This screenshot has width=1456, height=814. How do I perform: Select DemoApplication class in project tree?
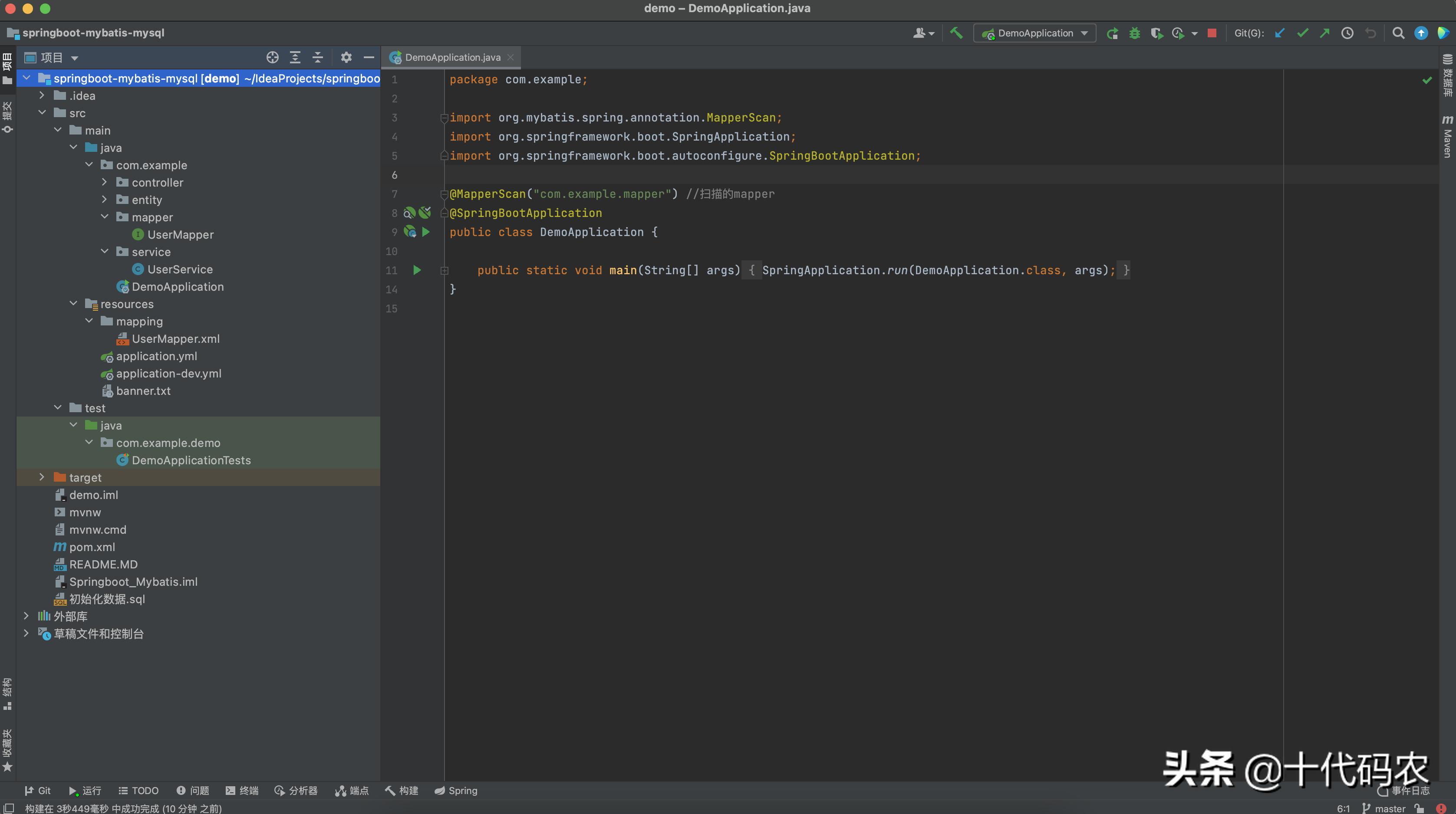point(178,286)
